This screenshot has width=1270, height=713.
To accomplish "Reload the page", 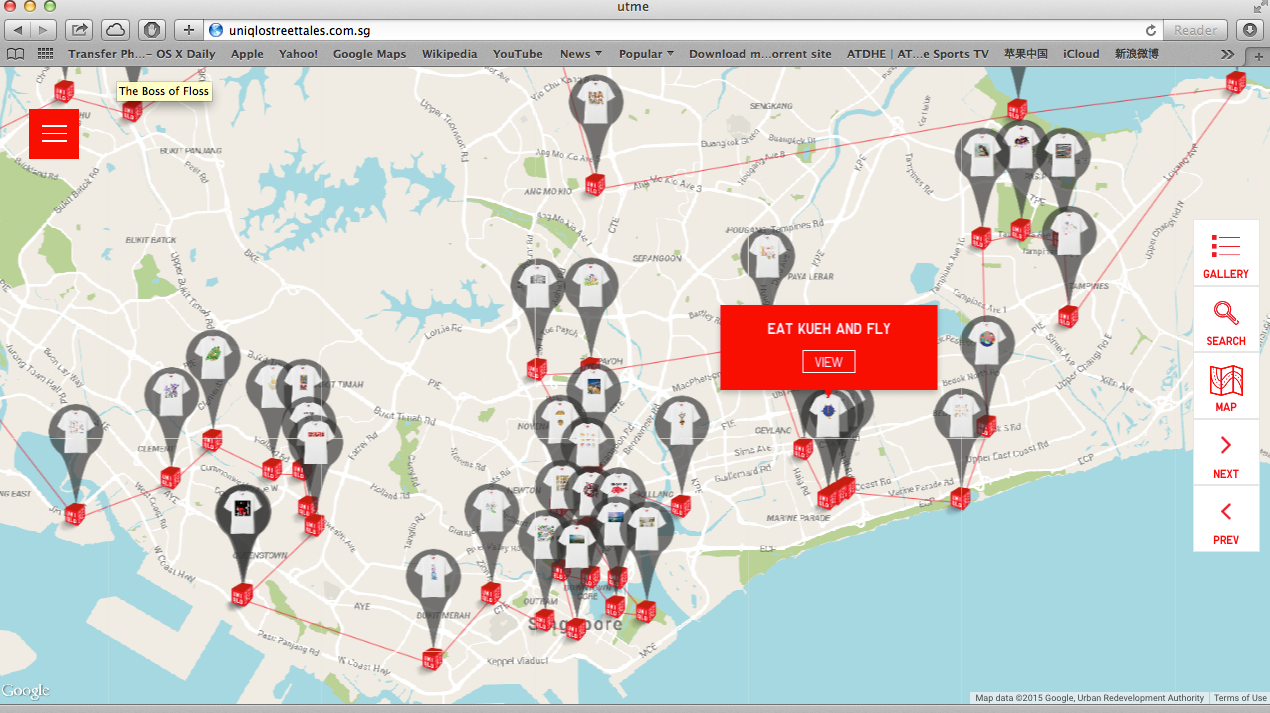I will click(x=1151, y=30).
